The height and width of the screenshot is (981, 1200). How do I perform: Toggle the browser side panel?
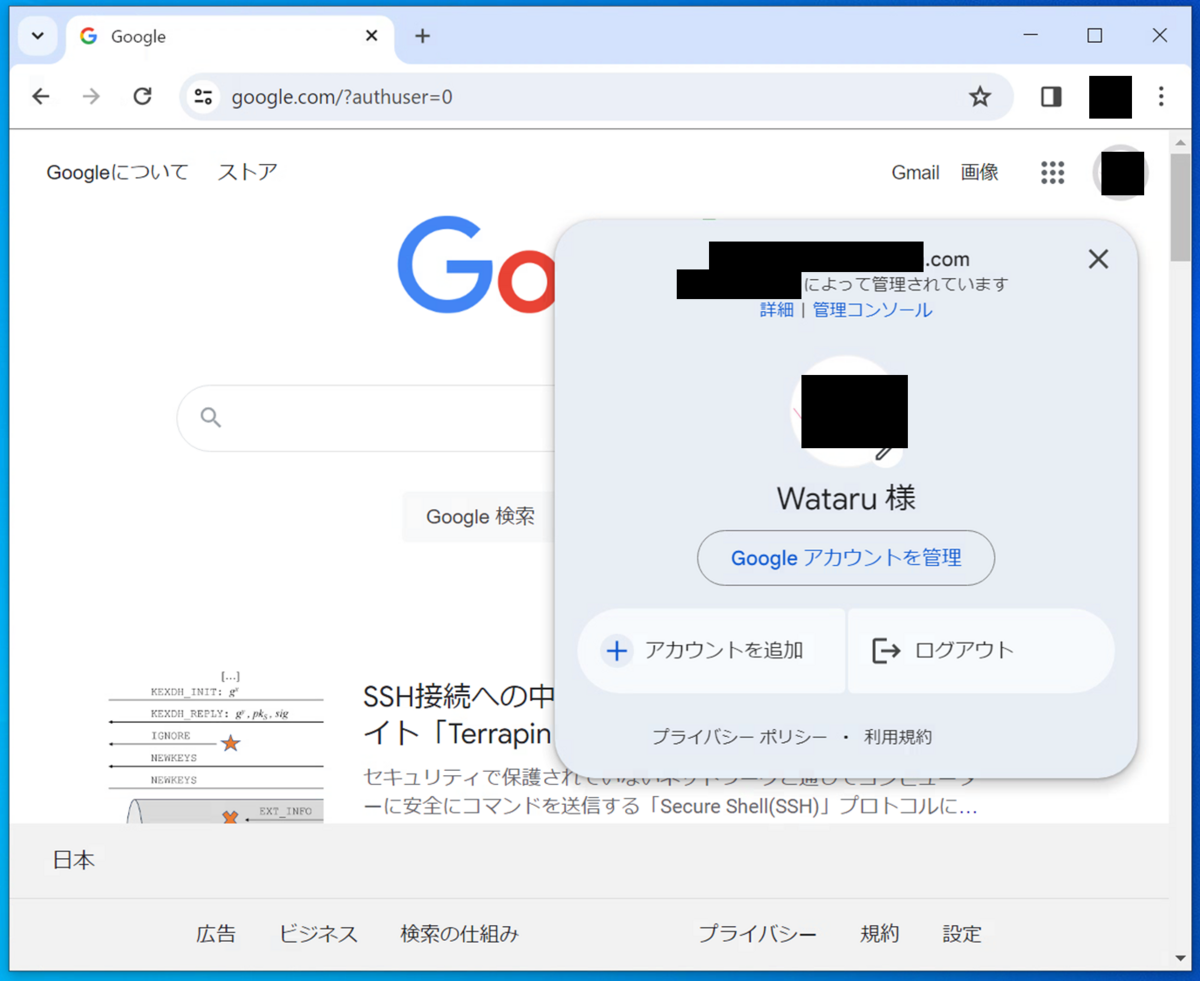pyautogui.click(x=1051, y=97)
